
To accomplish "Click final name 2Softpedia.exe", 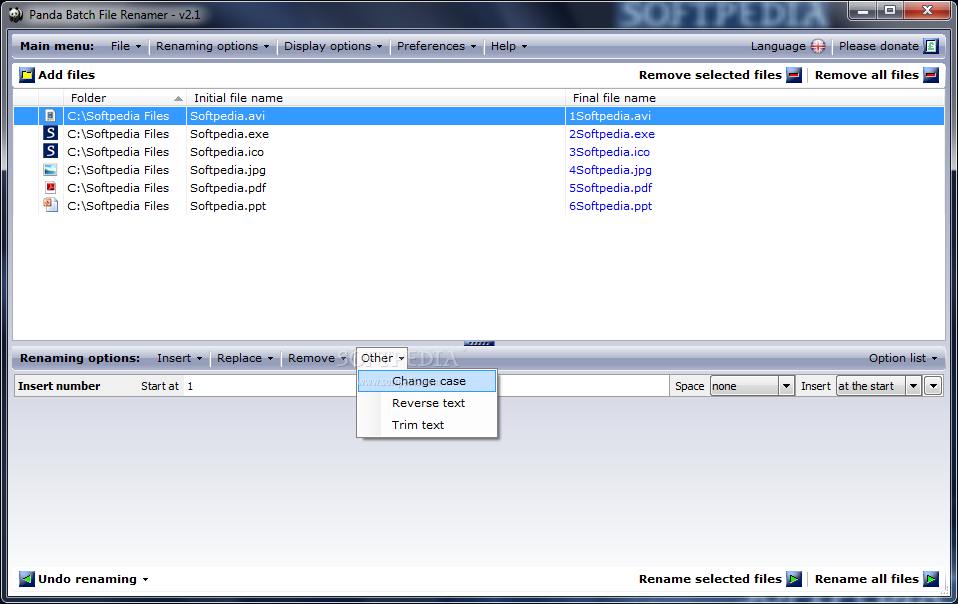I will (612, 134).
